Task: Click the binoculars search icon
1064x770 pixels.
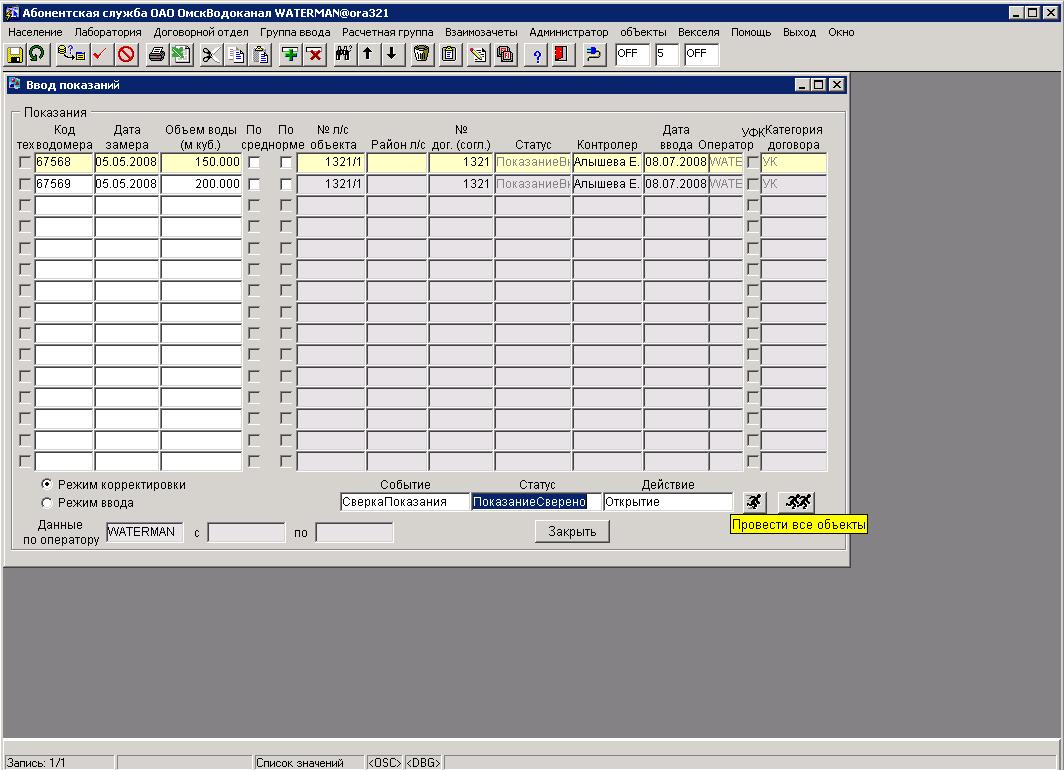Action: [x=343, y=54]
